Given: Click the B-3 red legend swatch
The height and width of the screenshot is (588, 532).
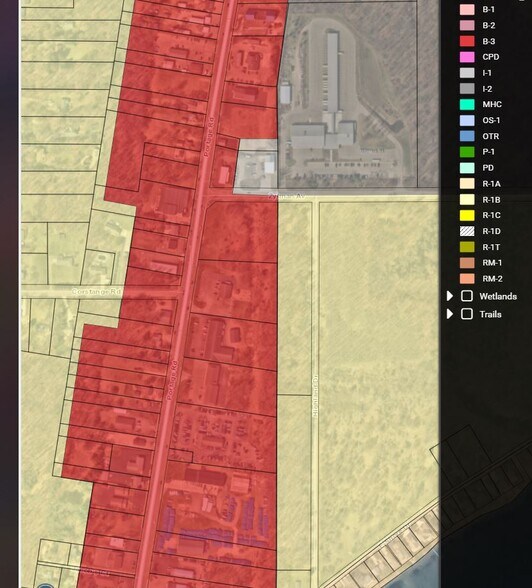Looking at the screenshot, I should pyautogui.click(x=467, y=41).
